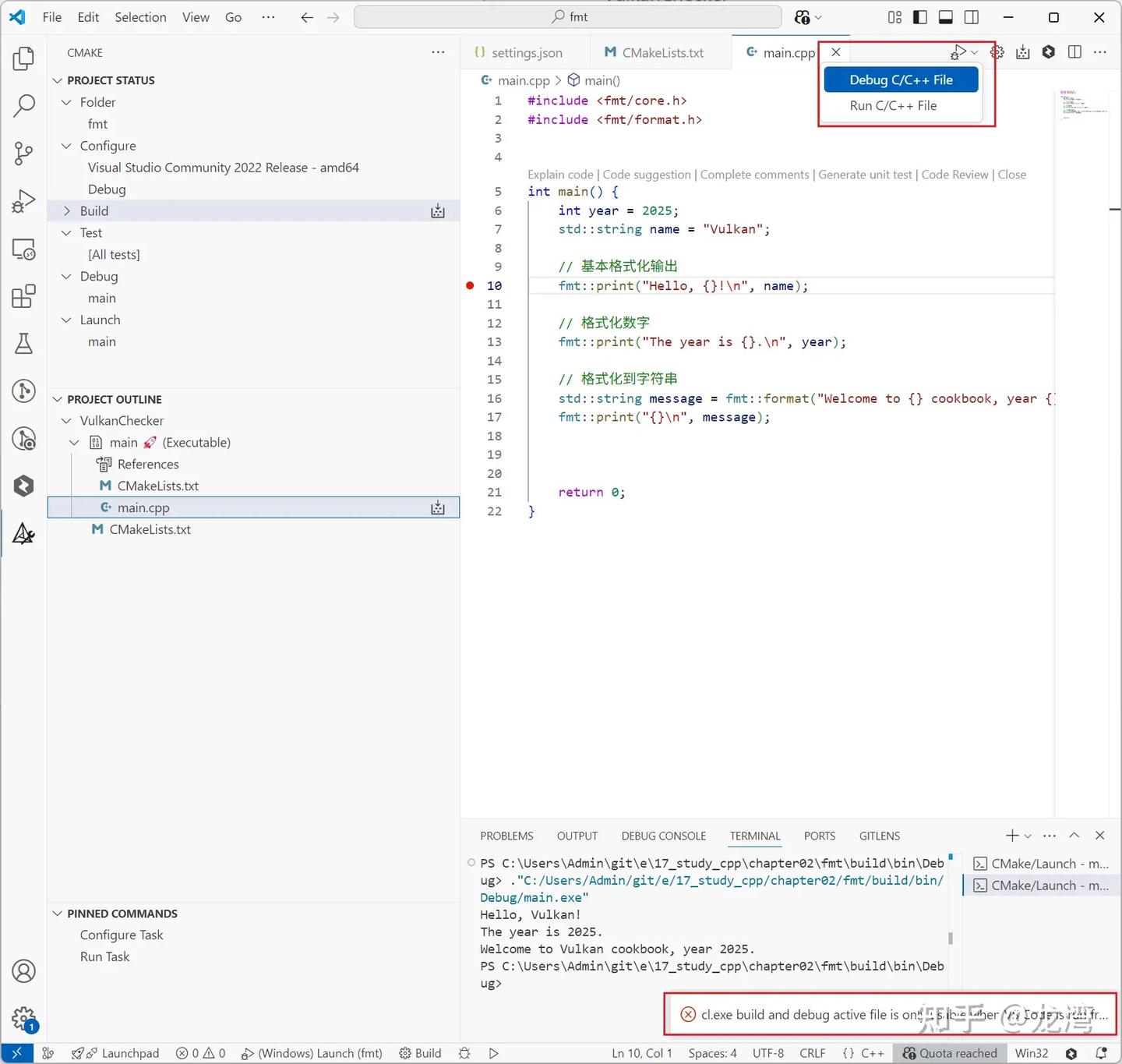The width and height of the screenshot is (1122, 1064).
Task: Switch to the DEBUG CONSOLE tab
Action: tap(663, 836)
